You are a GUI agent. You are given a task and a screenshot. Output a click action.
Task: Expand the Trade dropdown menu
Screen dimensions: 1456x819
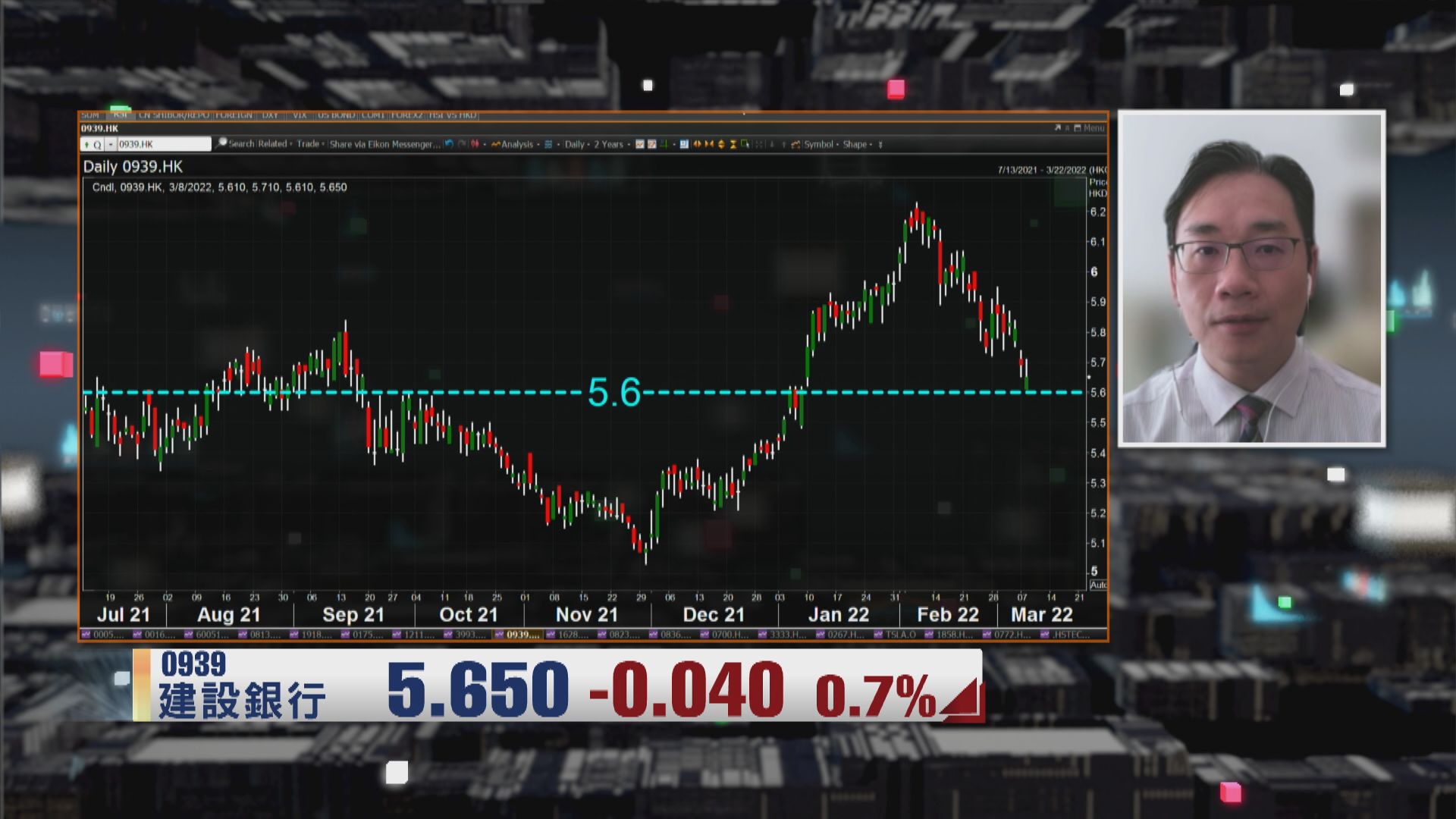point(310,144)
